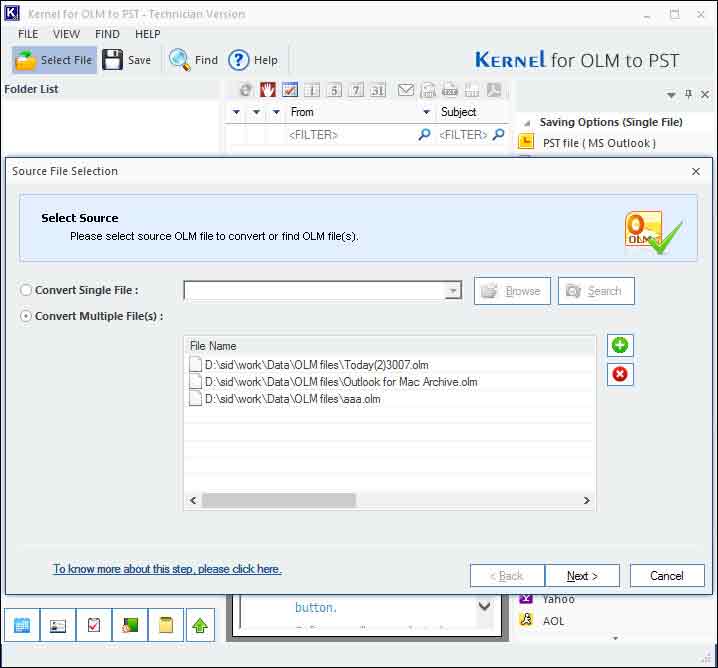Screen dimensions: 718x668
Task: Click the red X remove file button
Action: tap(620, 374)
